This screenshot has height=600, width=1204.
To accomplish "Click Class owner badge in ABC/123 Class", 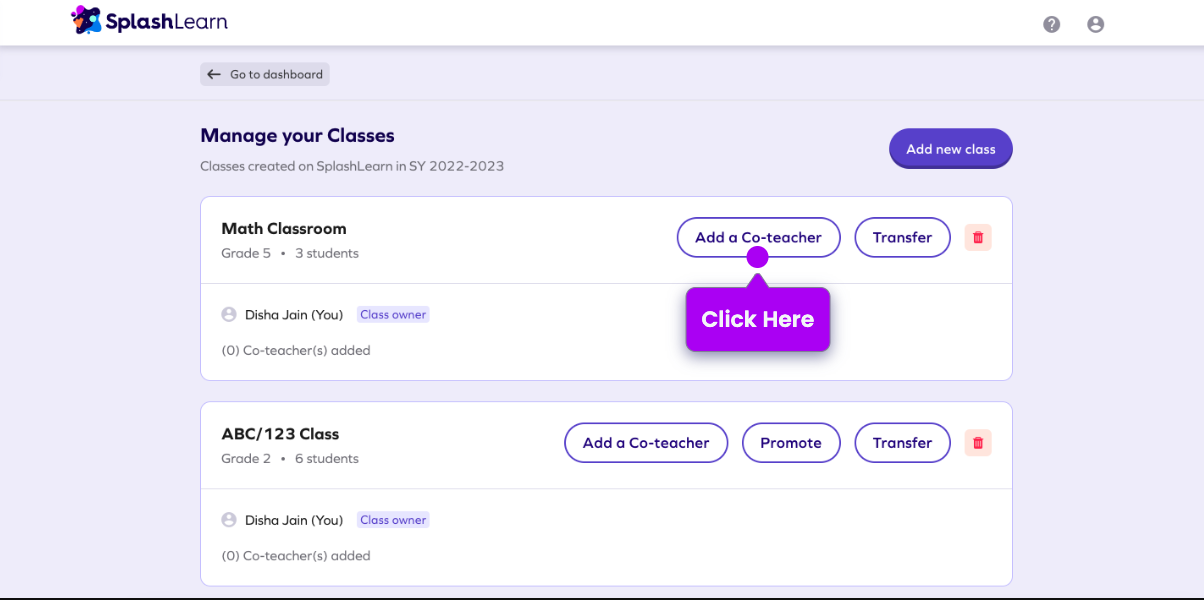I will click(393, 520).
